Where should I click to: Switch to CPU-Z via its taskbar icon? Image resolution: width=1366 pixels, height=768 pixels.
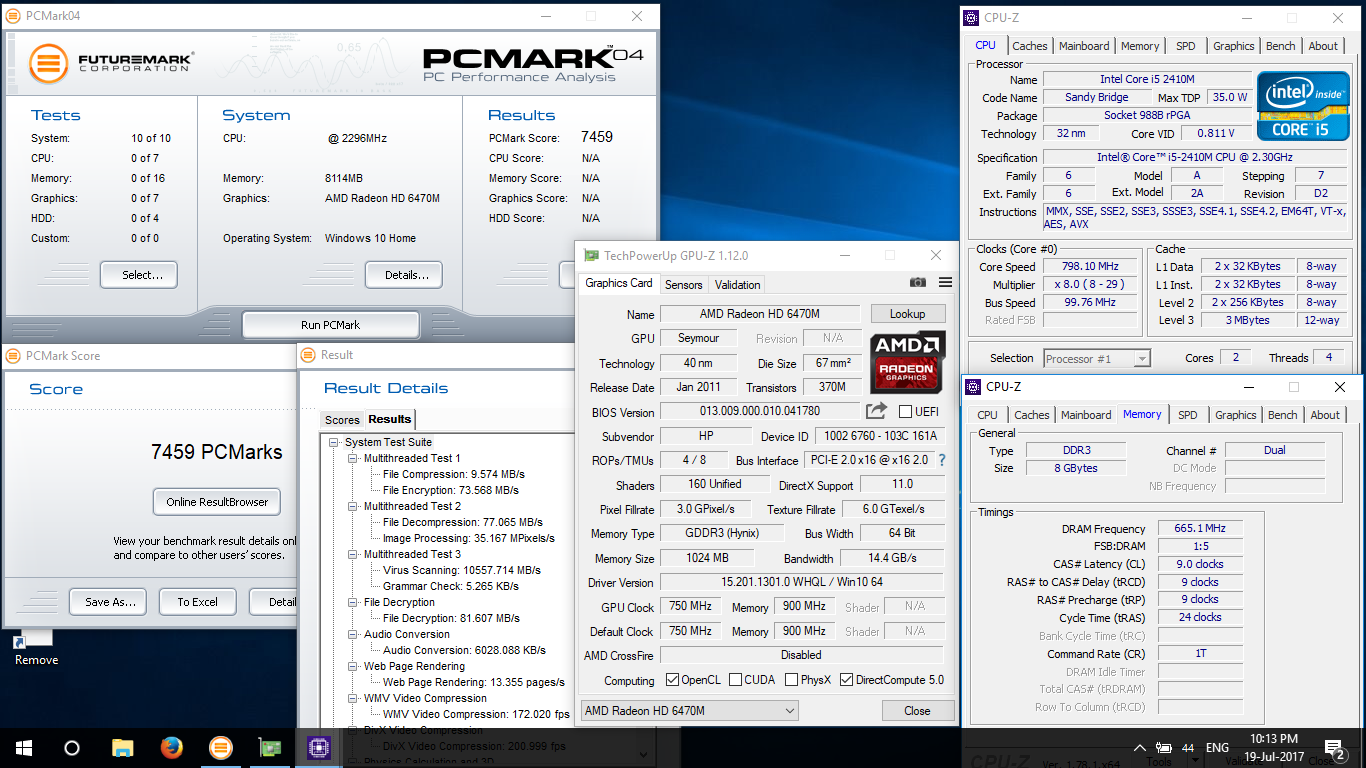[x=319, y=747]
